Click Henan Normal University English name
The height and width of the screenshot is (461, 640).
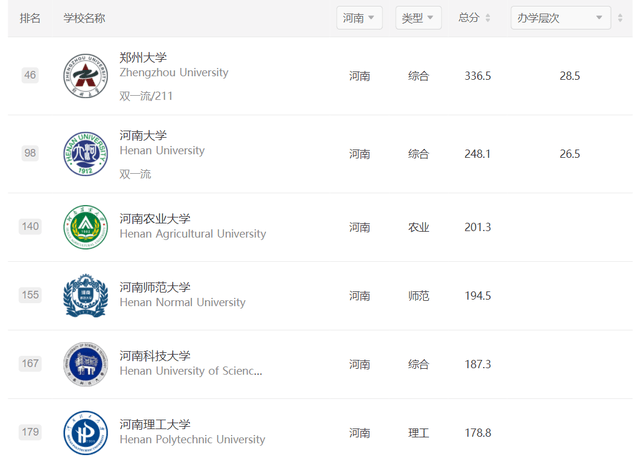(x=182, y=303)
